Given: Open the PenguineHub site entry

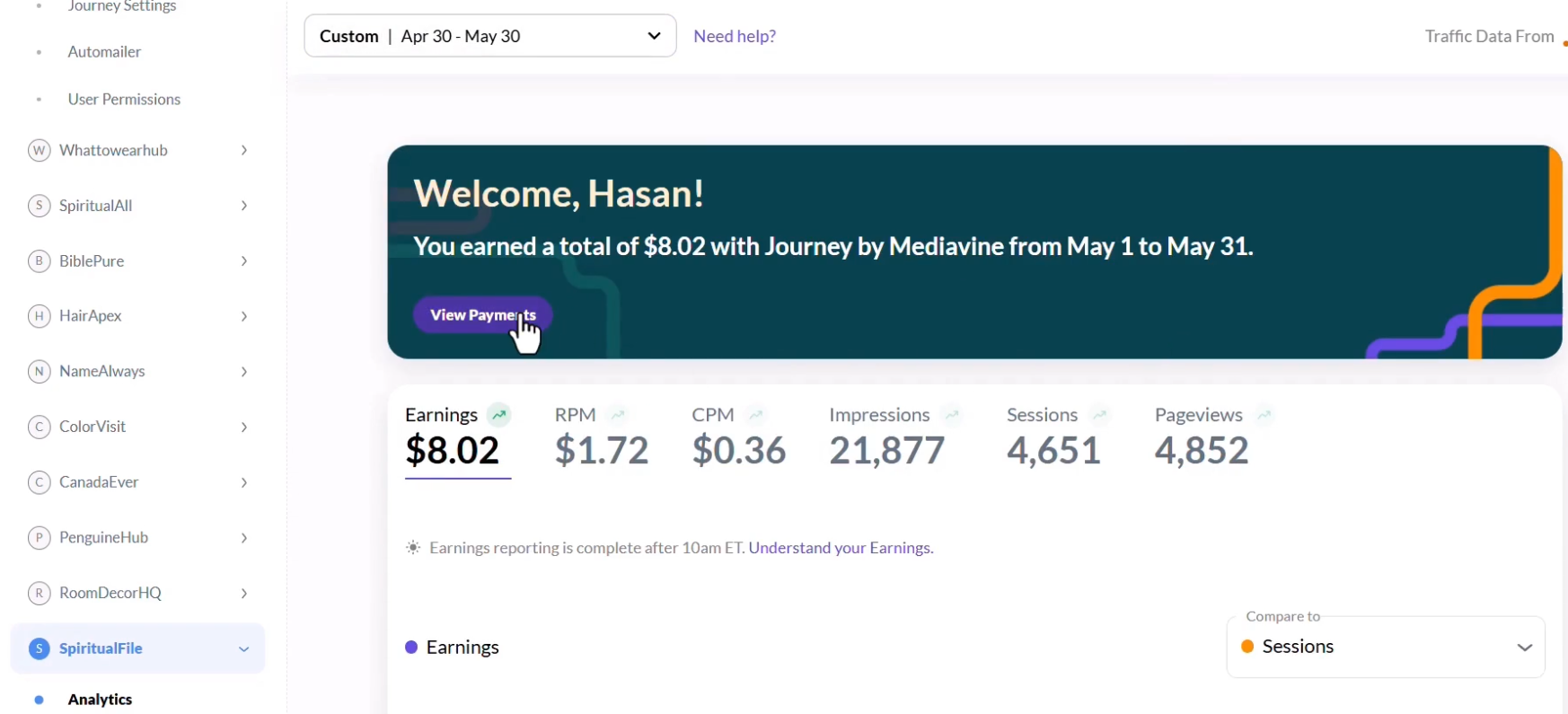Looking at the screenshot, I should pos(137,538).
